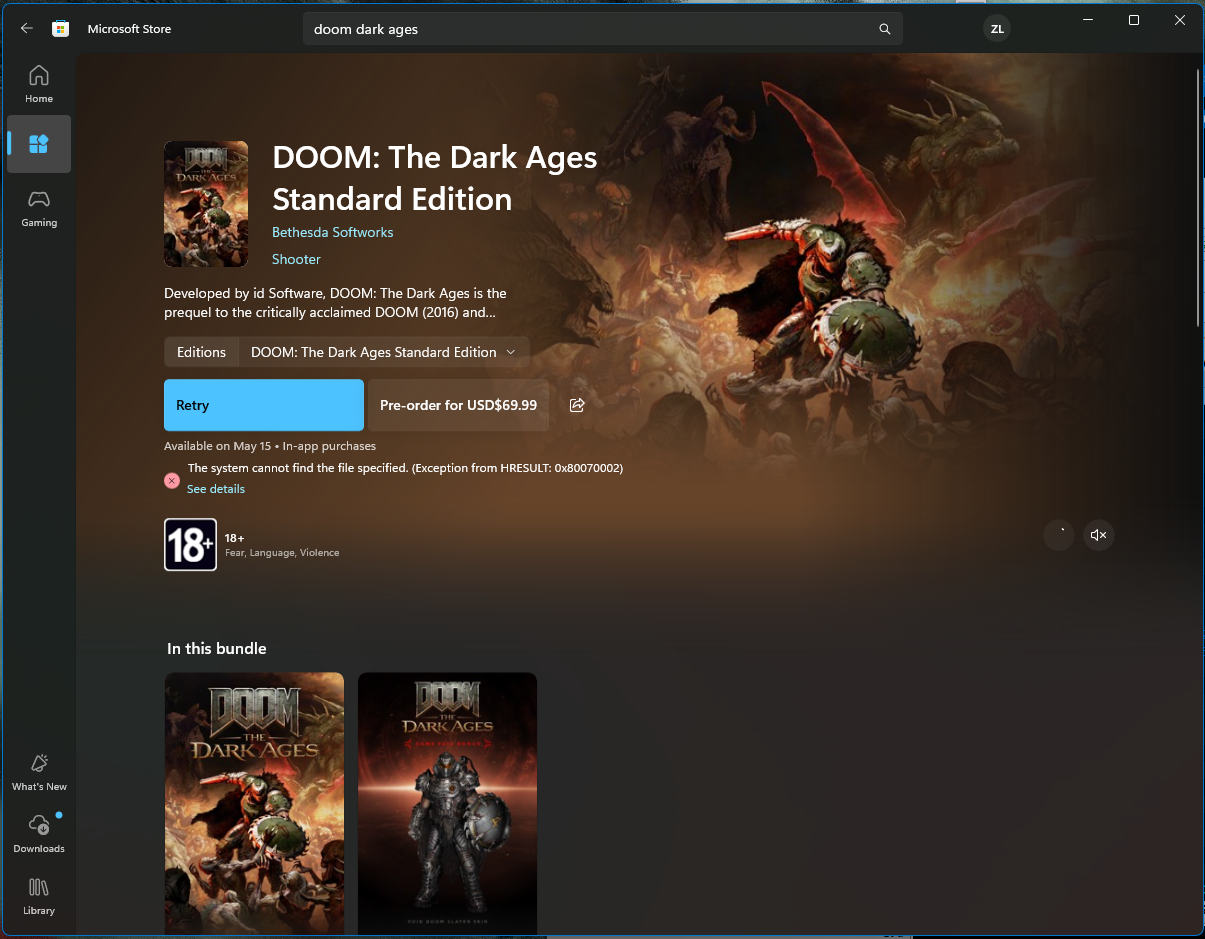Go back using the back arrow
This screenshot has height=939, width=1205.
27,29
